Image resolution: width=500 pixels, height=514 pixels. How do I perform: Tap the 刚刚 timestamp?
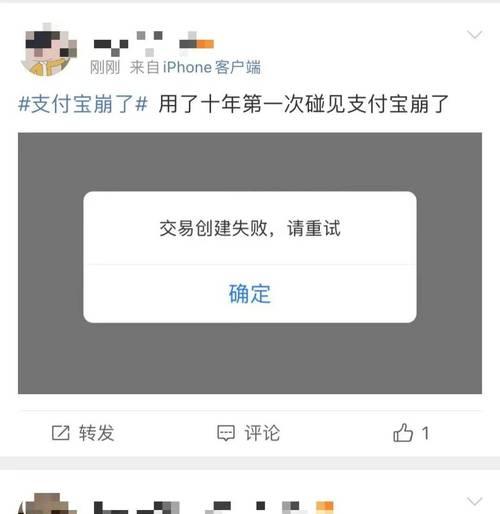point(105,67)
